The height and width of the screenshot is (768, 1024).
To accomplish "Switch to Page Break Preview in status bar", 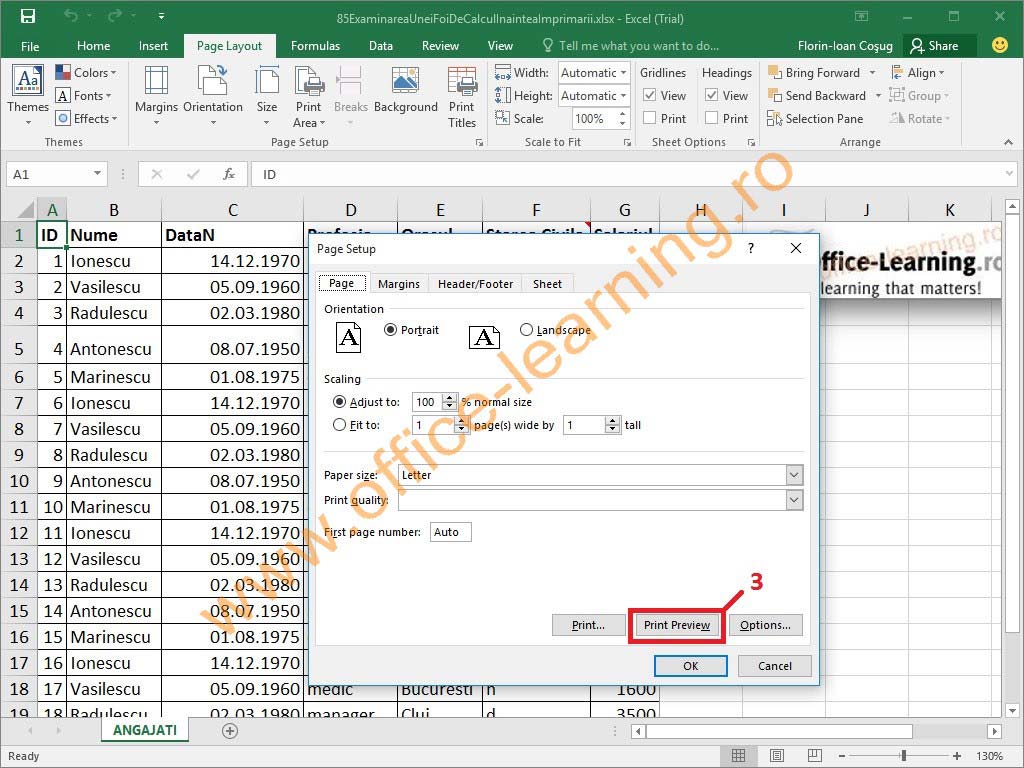I will [814, 756].
